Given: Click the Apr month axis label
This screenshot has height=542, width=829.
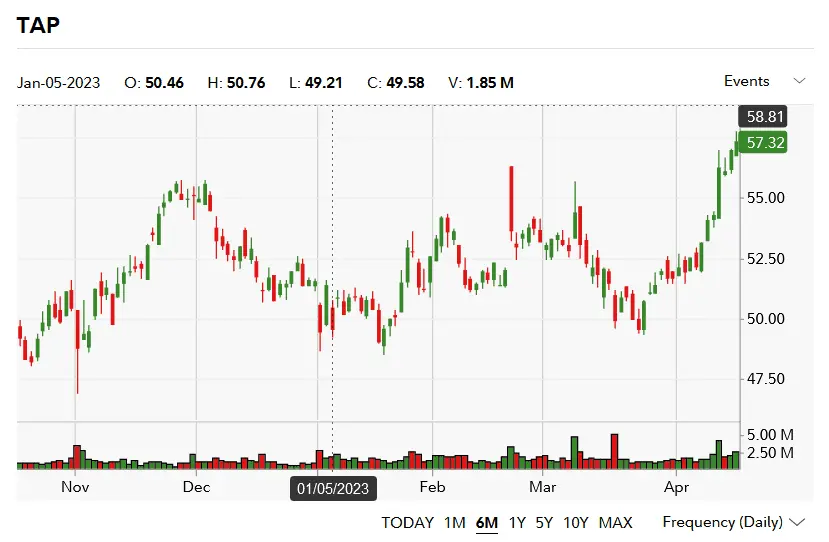Looking at the screenshot, I should (677, 487).
